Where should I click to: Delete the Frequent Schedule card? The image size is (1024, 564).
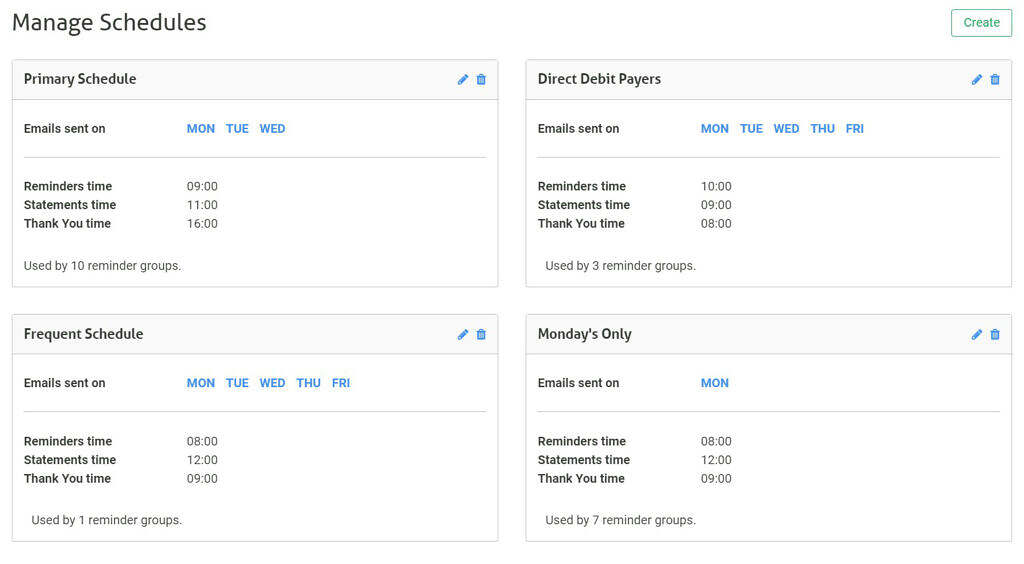point(481,335)
